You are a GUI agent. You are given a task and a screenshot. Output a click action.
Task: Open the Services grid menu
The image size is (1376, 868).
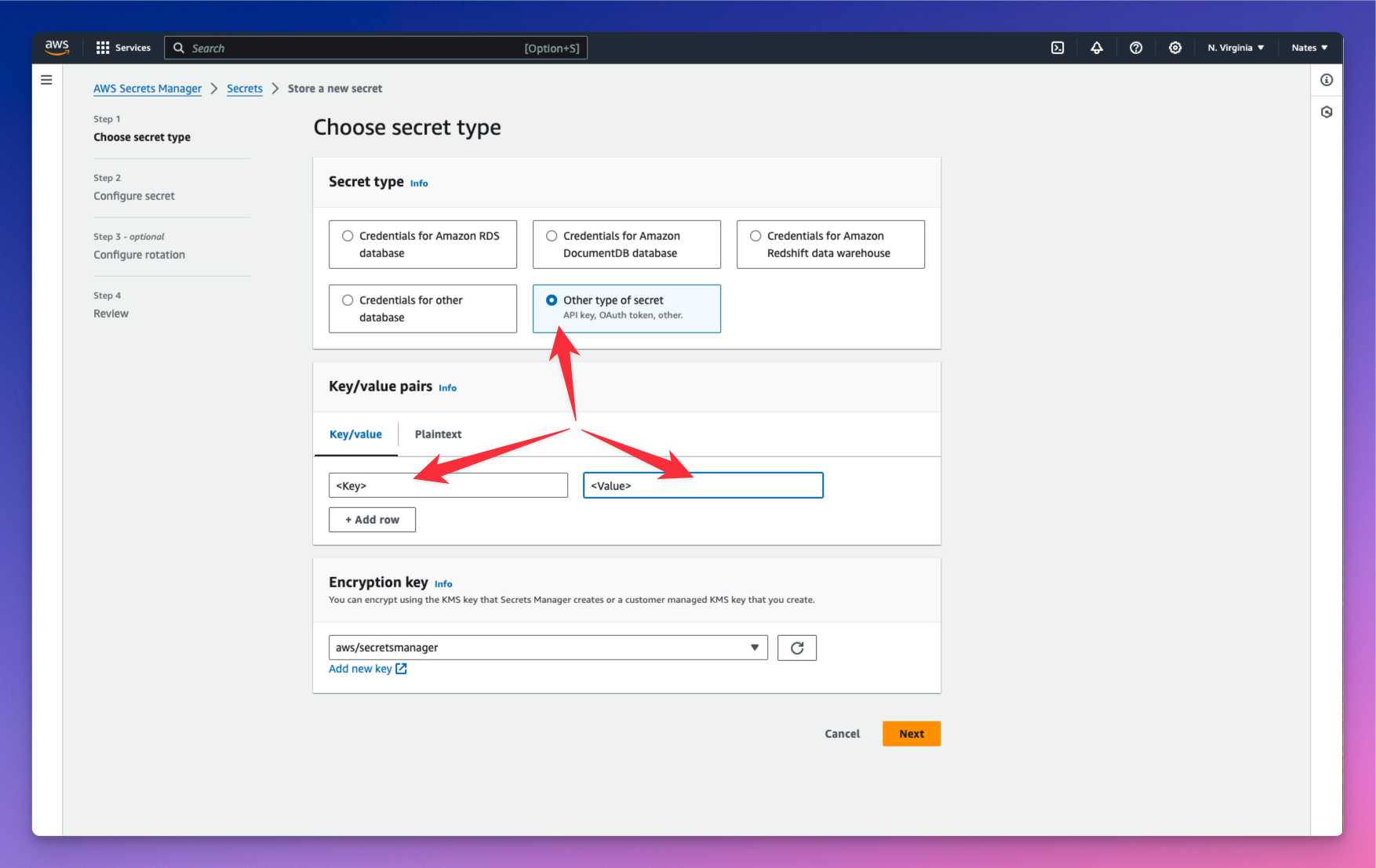click(x=123, y=48)
